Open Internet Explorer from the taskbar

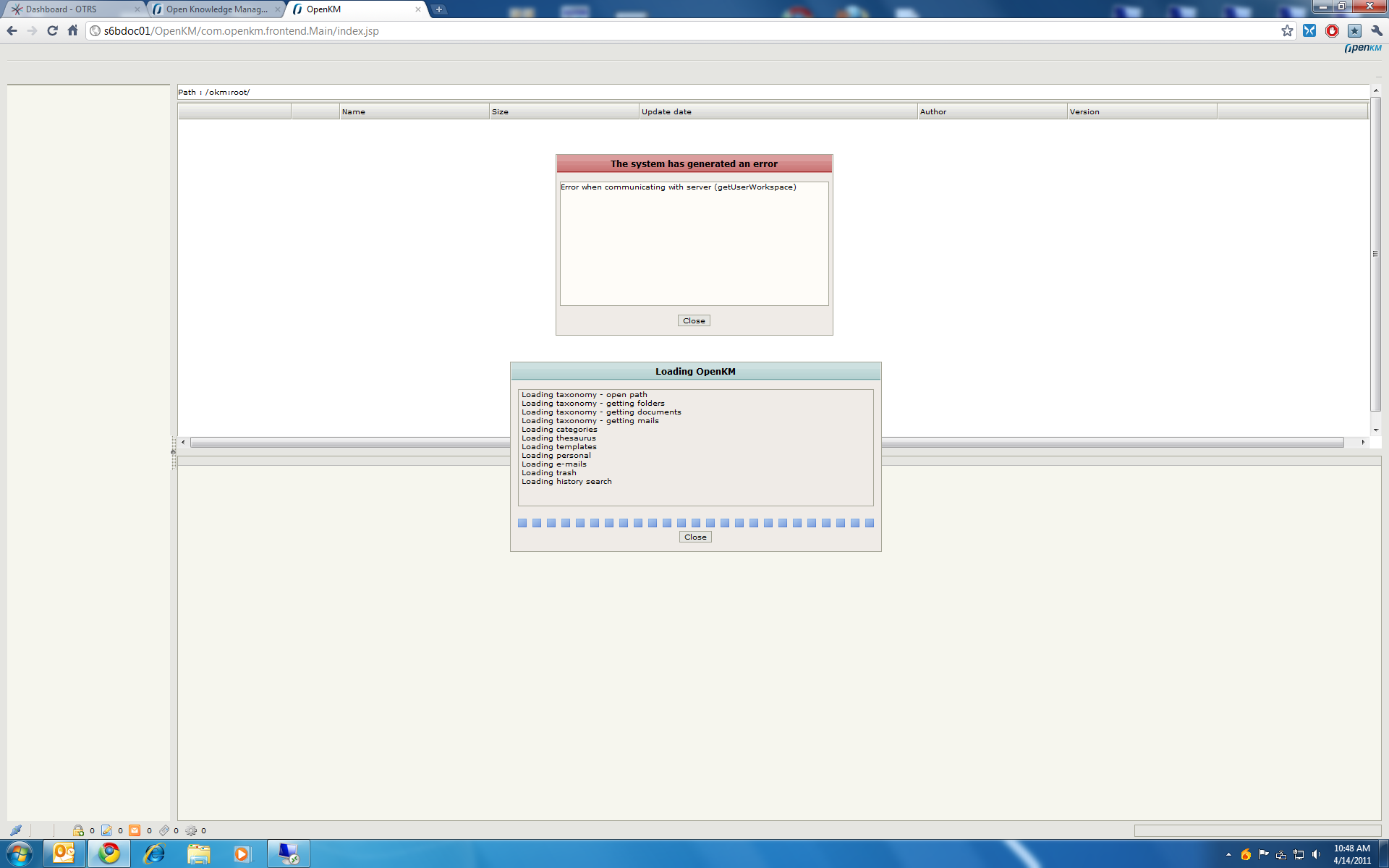[154, 854]
